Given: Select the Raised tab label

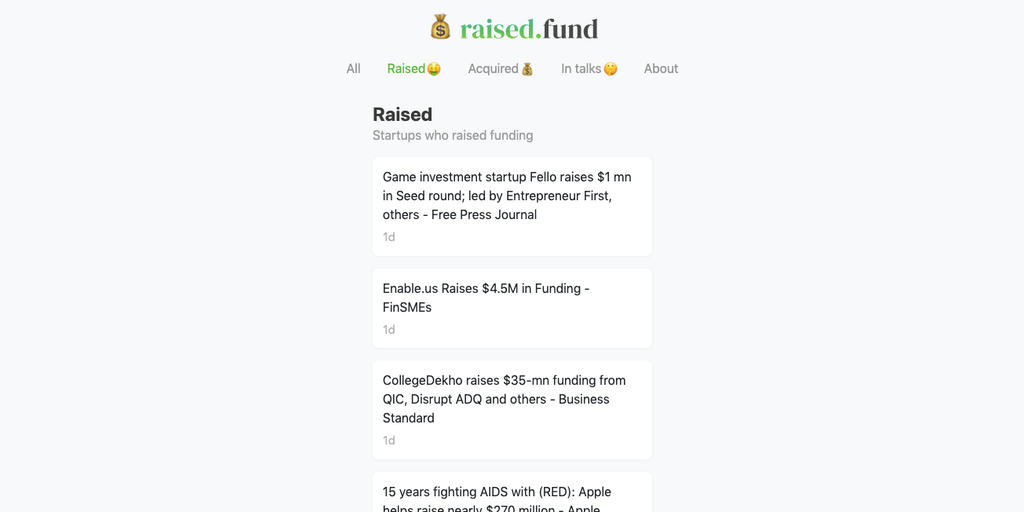Looking at the screenshot, I should [406, 69].
